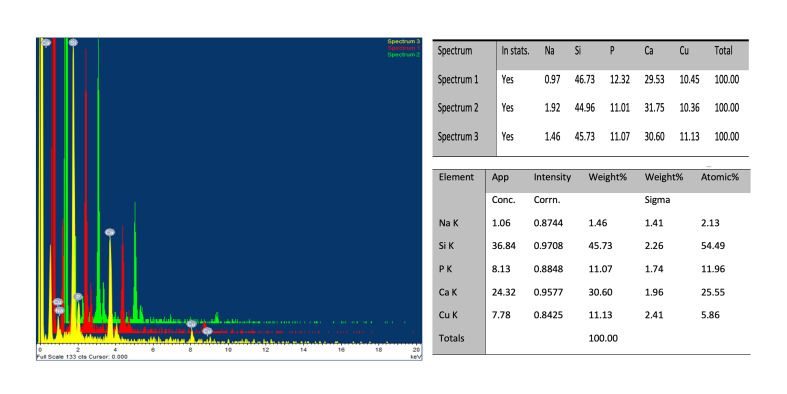Click the 'Spectrum 2' row label

click(x=458, y=108)
